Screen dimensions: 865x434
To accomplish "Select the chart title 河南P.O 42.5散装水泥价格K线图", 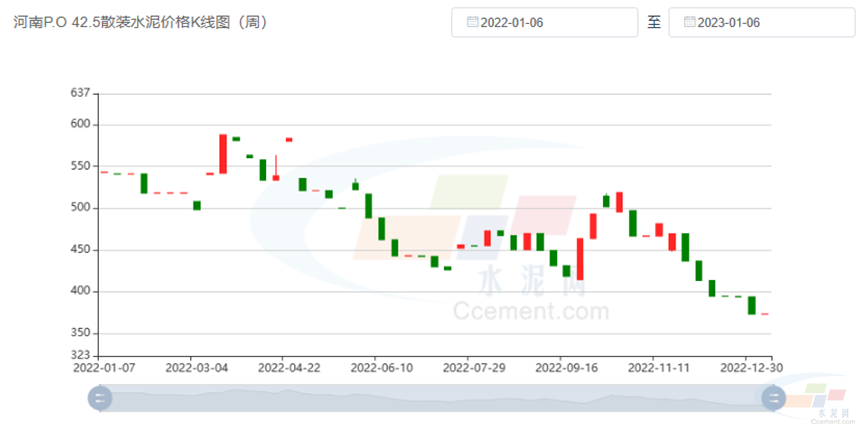I will click(140, 23).
